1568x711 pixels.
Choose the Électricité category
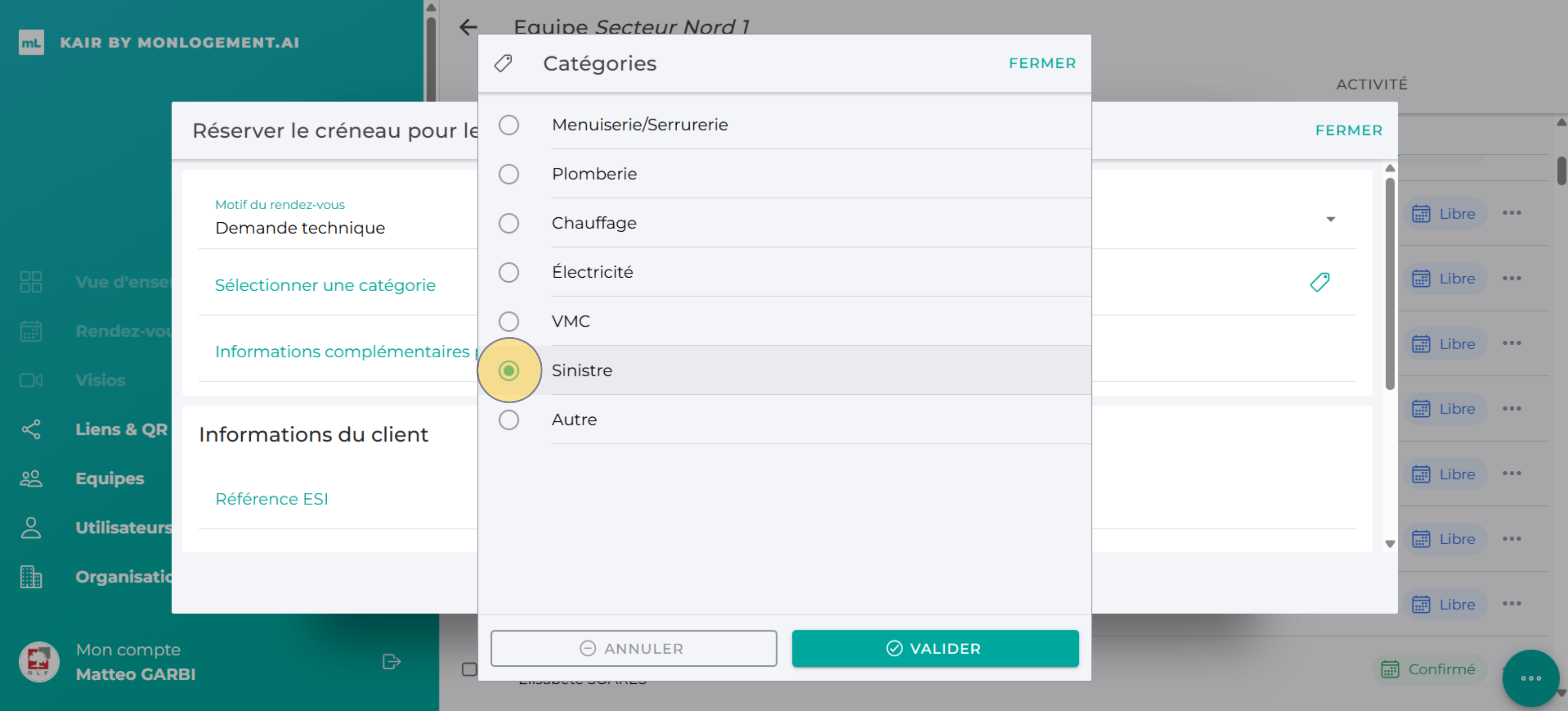(508, 272)
